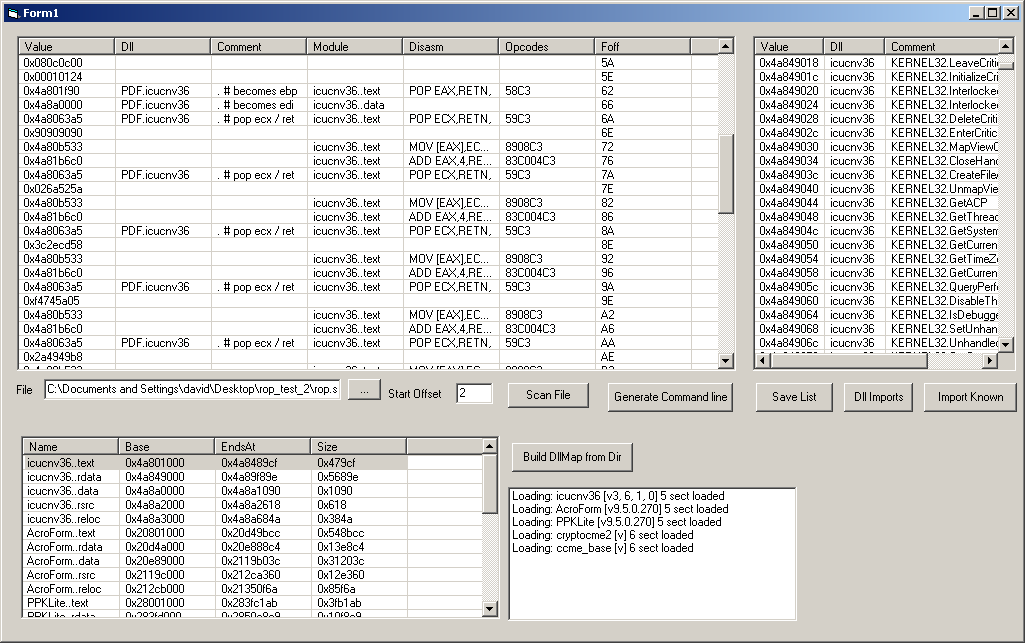Open file browse ellipsis button
The width and height of the screenshot is (1025, 643).
pos(364,390)
